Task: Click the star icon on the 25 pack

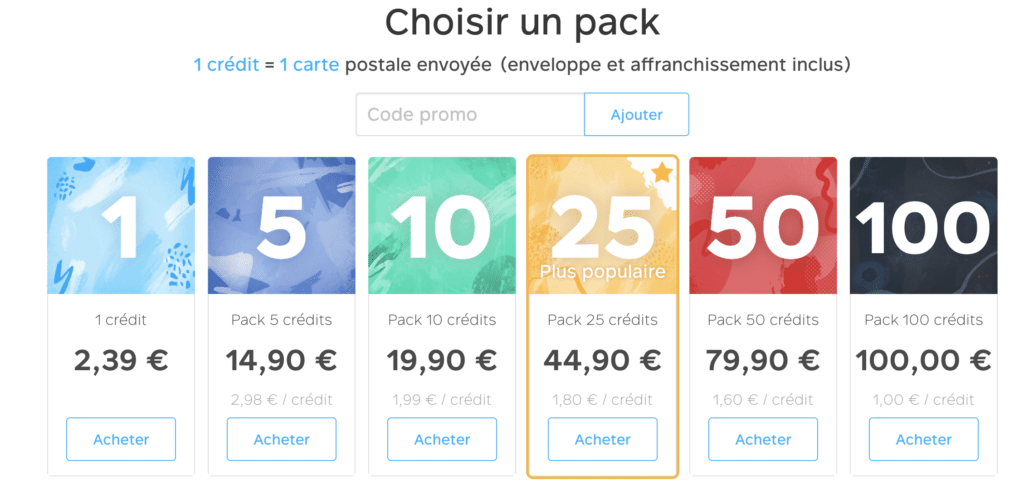Action: 662,173
